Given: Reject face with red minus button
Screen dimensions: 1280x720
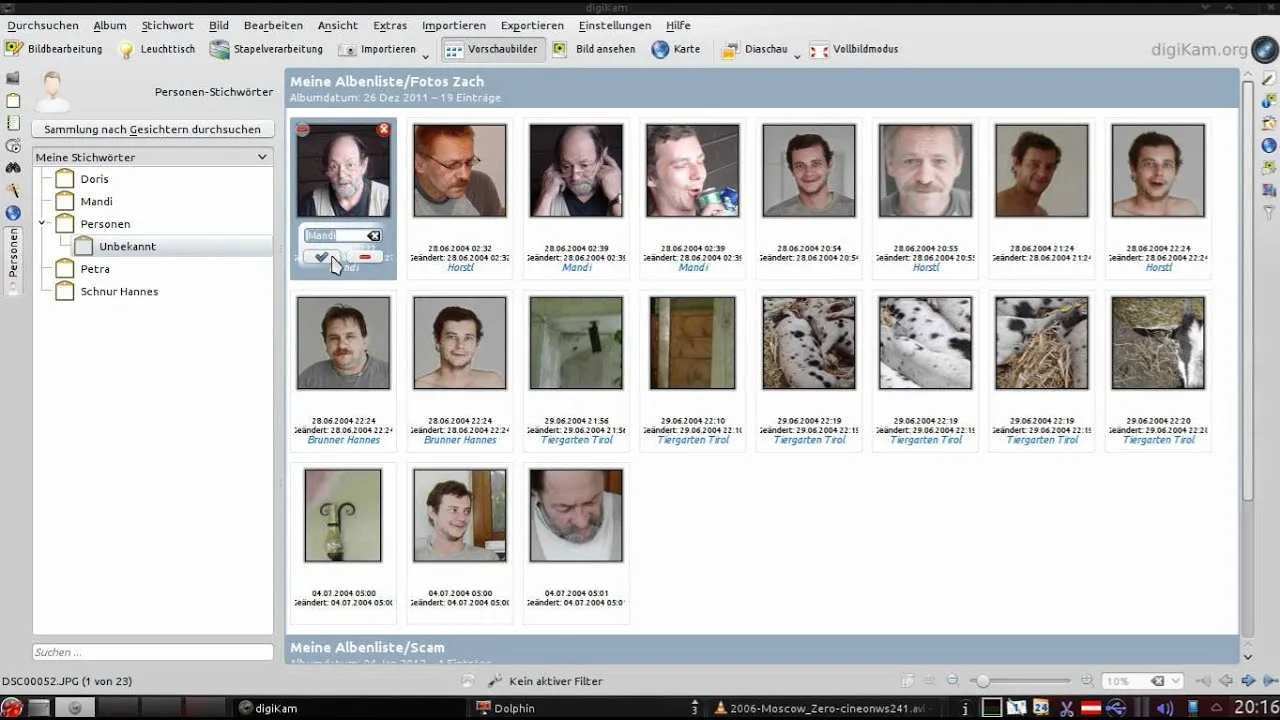Looking at the screenshot, I should click(364, 257).
